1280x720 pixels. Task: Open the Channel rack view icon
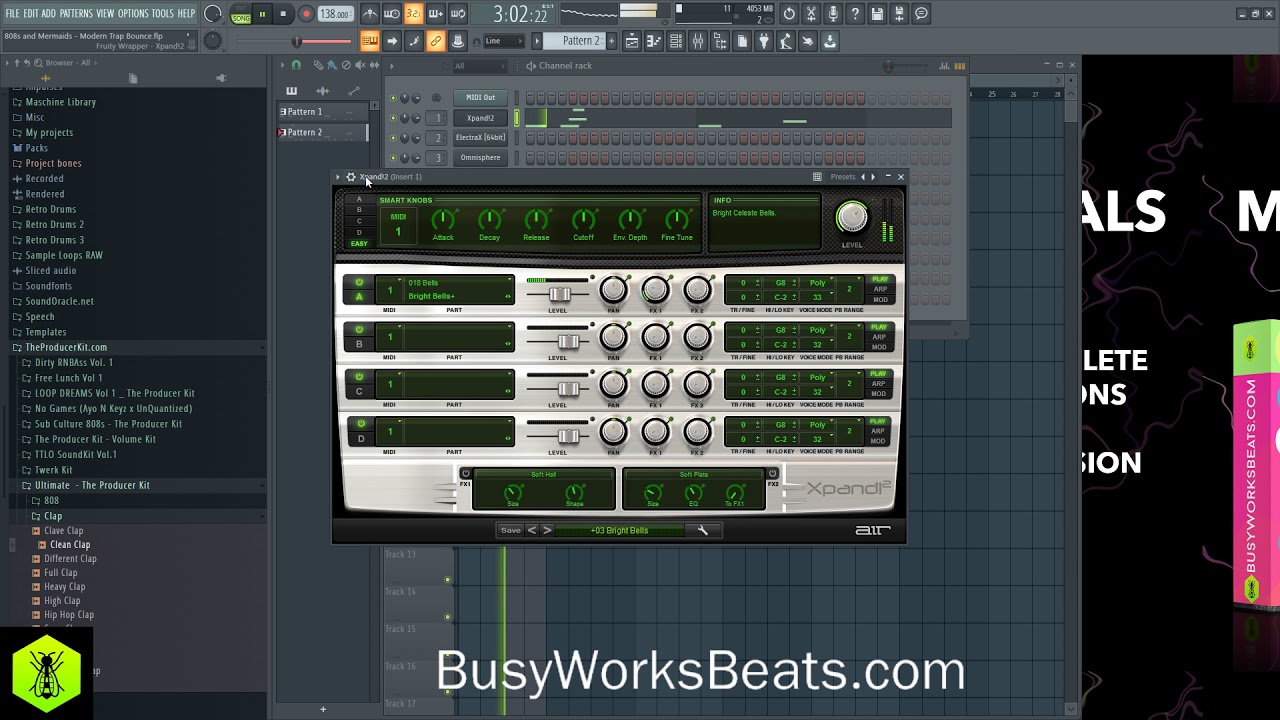(x=676, y=41)
